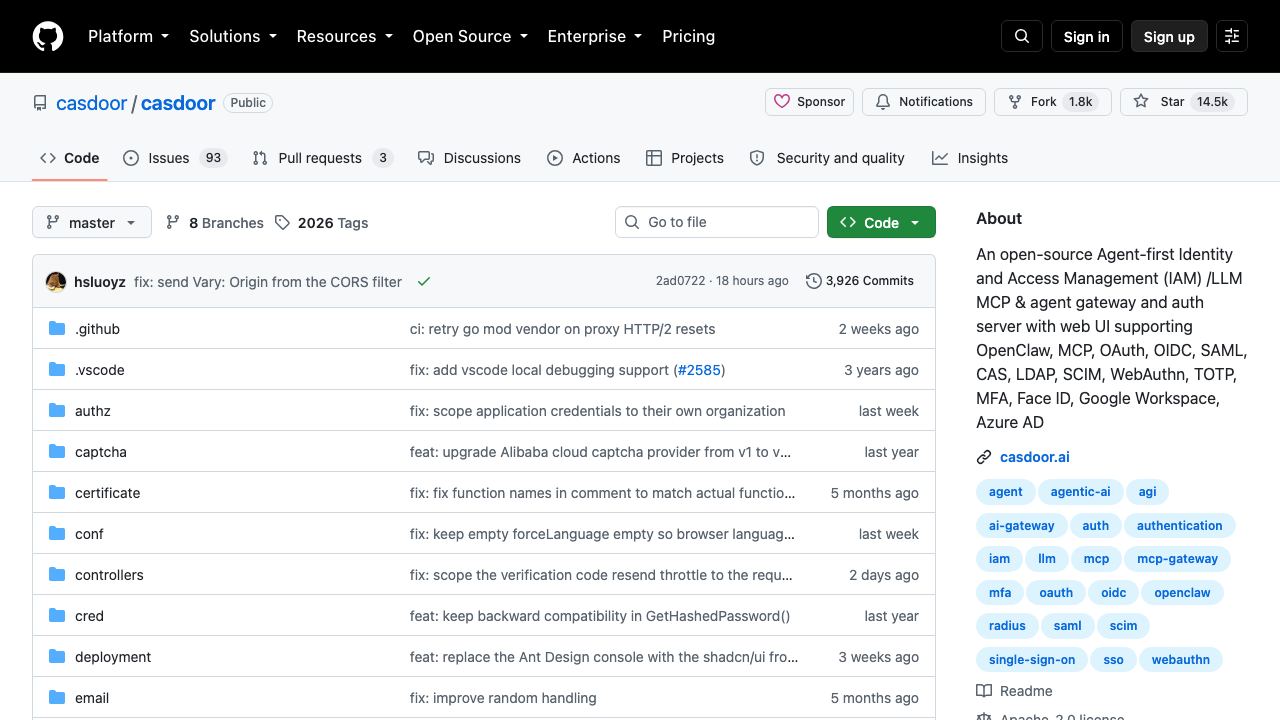The height and width of the screenshot is (720, 1280).
Task: Click the agentic-ai topic tag
Action: [1080, 492]
